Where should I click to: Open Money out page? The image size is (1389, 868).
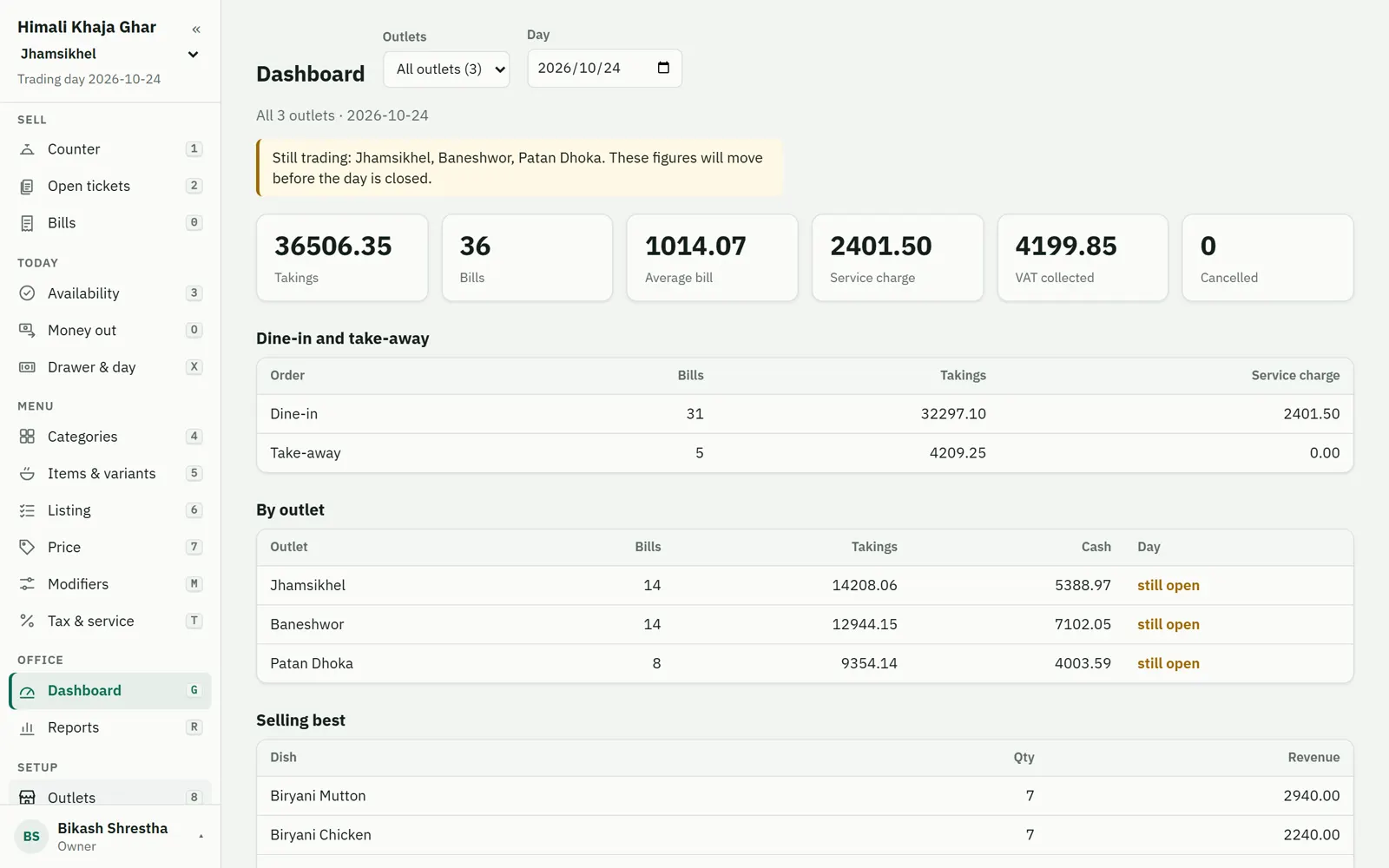[x=110, y=331]
